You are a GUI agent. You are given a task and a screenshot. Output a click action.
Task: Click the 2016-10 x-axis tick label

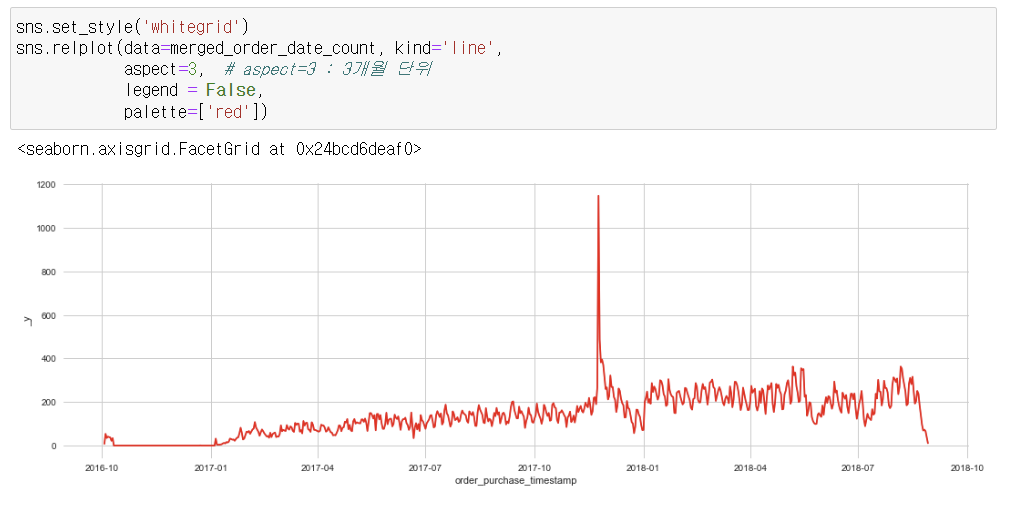(102, 468)
